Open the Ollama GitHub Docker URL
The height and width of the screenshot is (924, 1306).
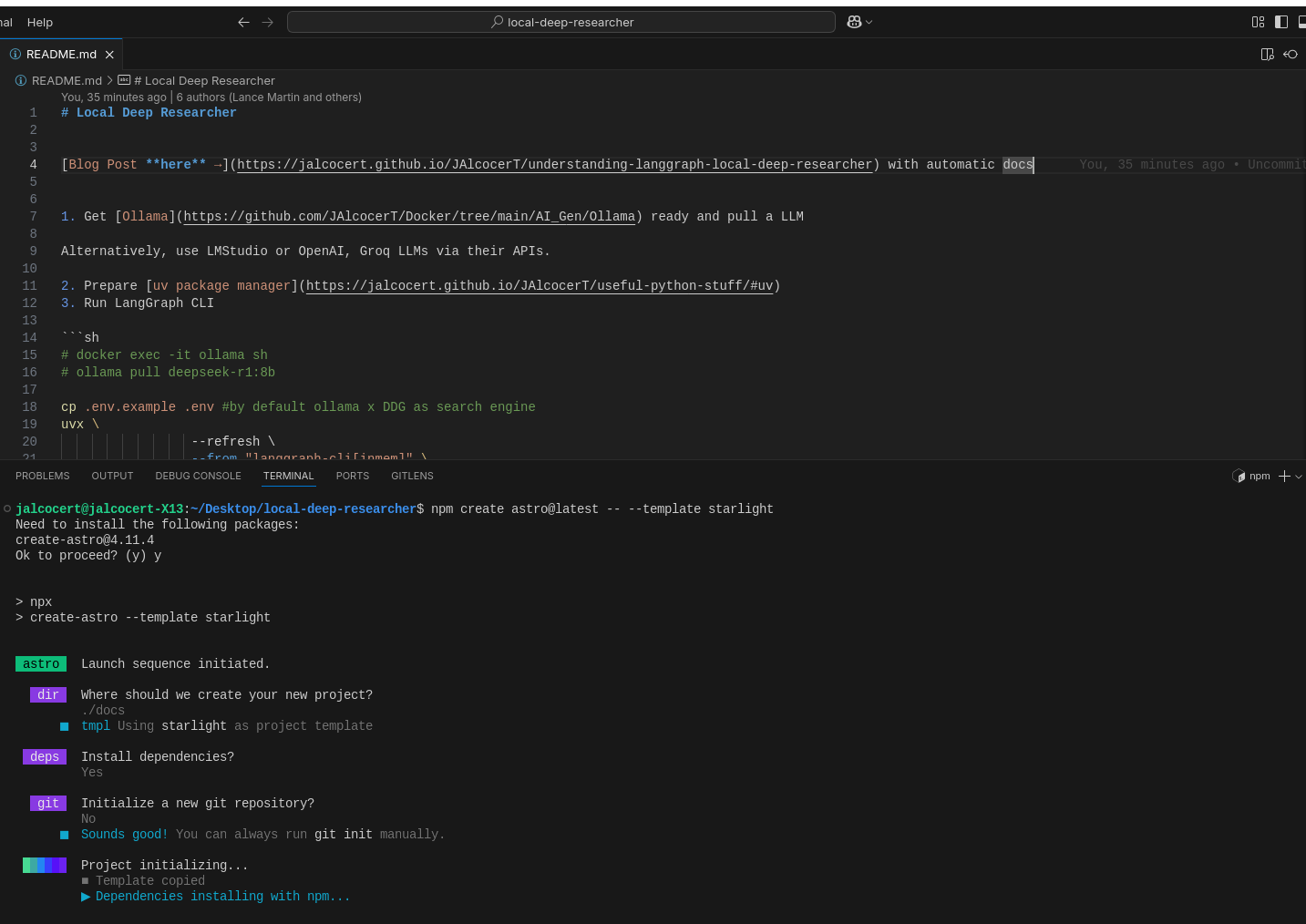[409, 216]
